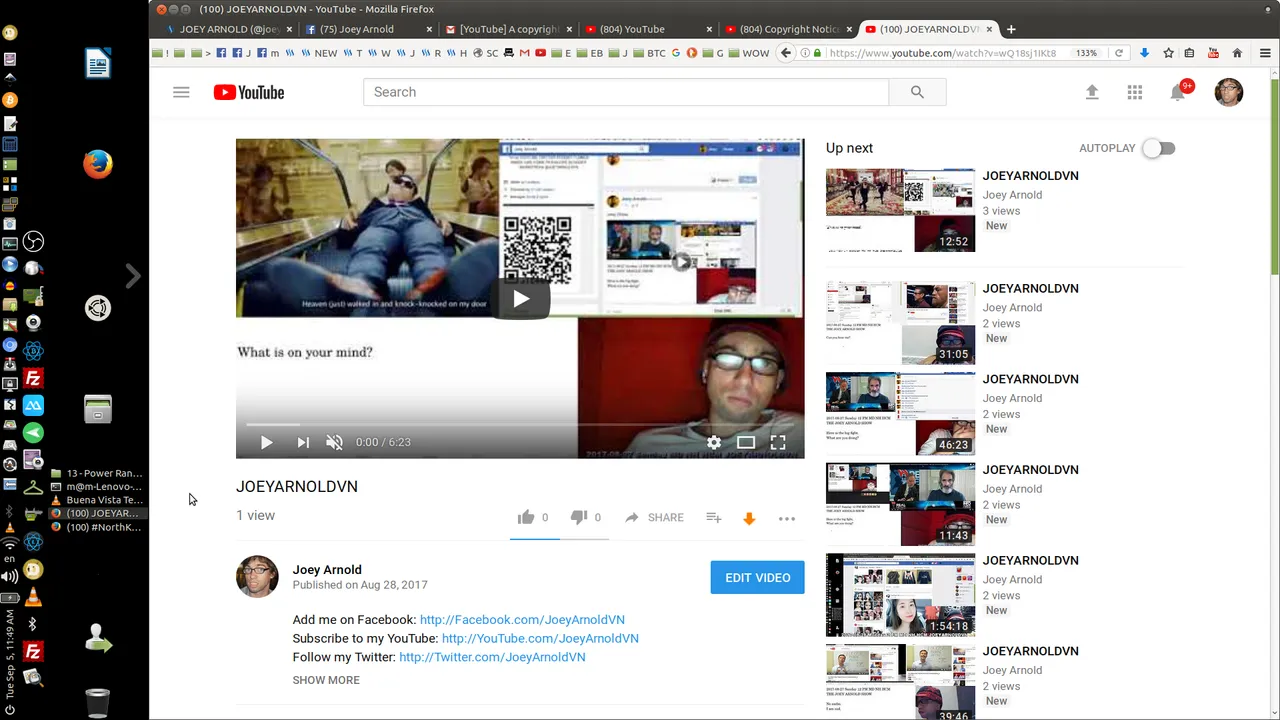Like the video with thumbs up

[526, 517]
